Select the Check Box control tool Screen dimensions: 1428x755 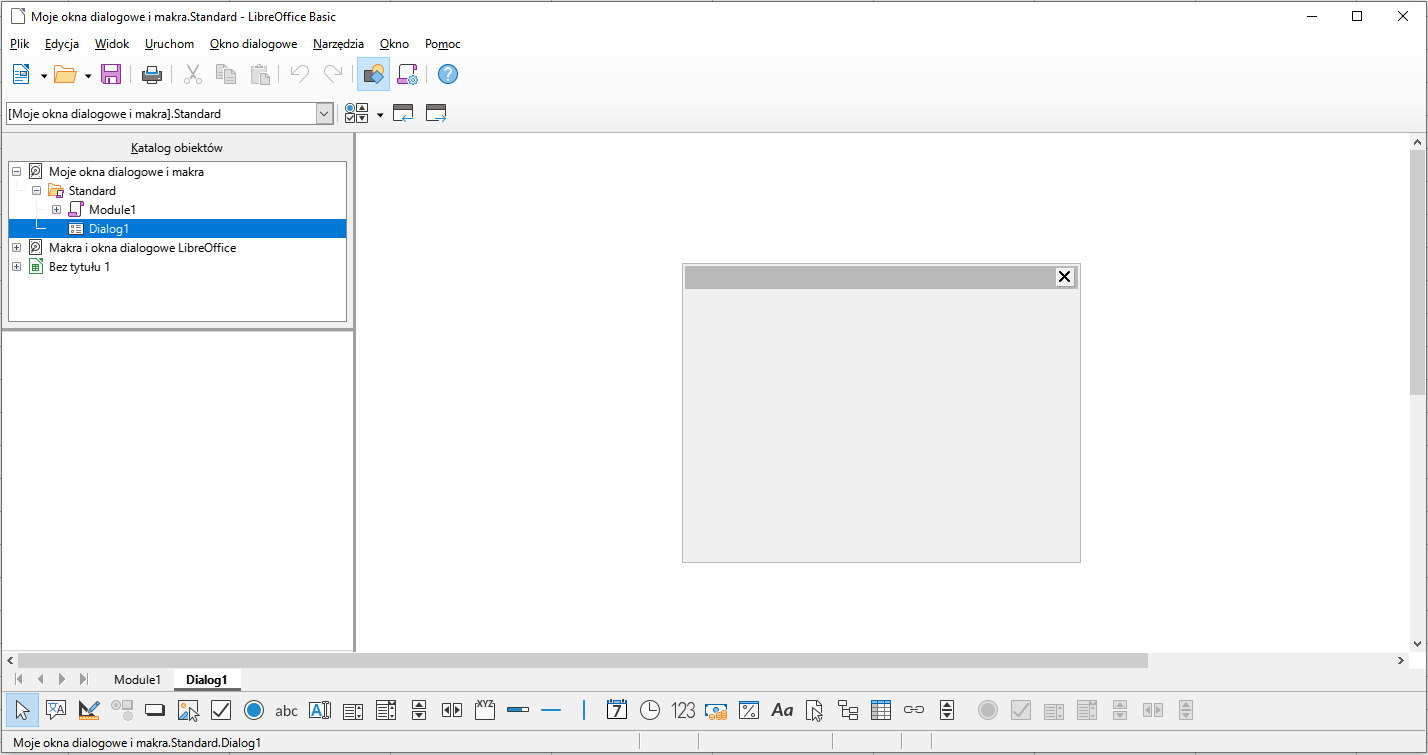[x=221, y=710]
